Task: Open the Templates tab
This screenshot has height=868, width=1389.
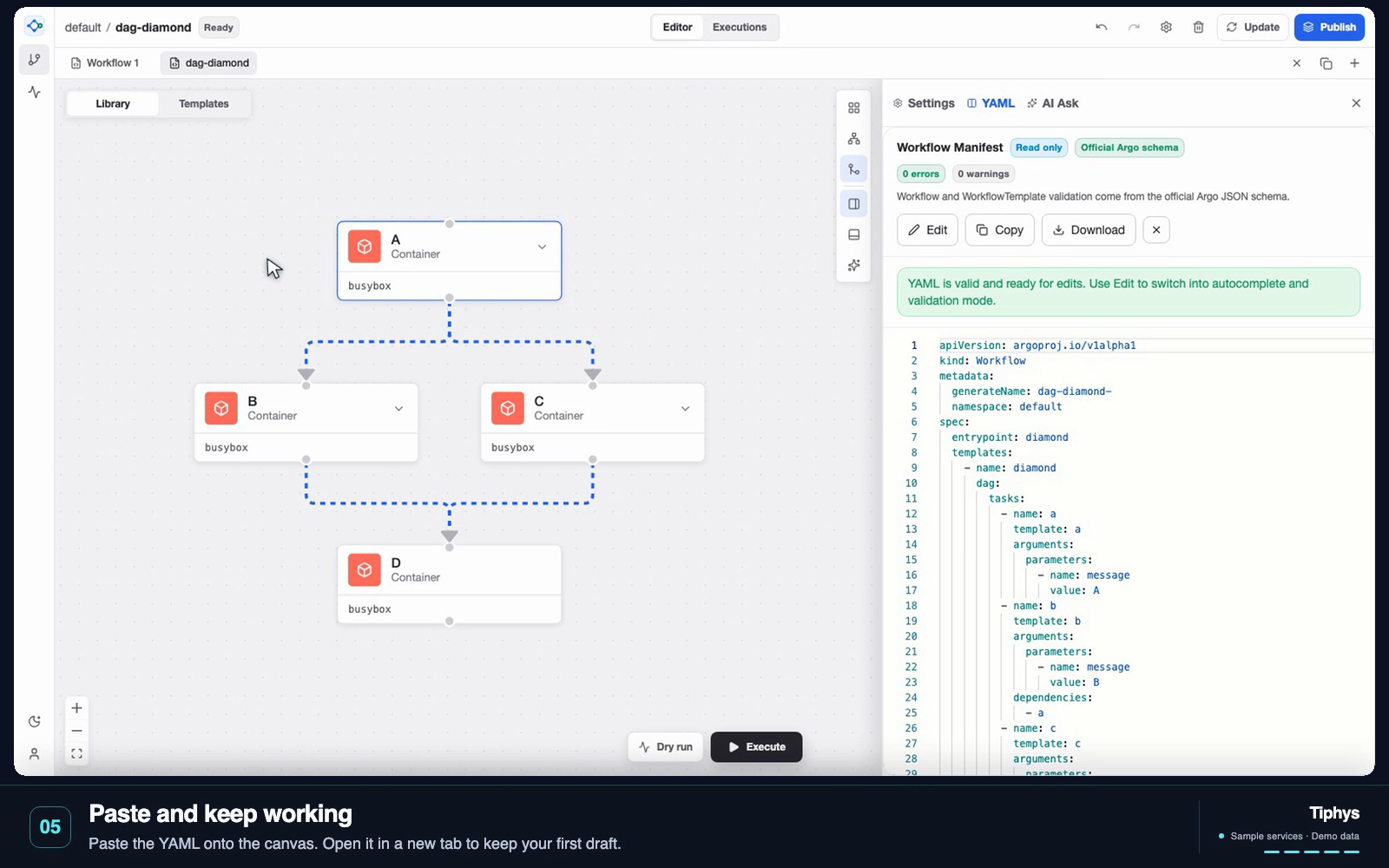Action: pos(204,103)
